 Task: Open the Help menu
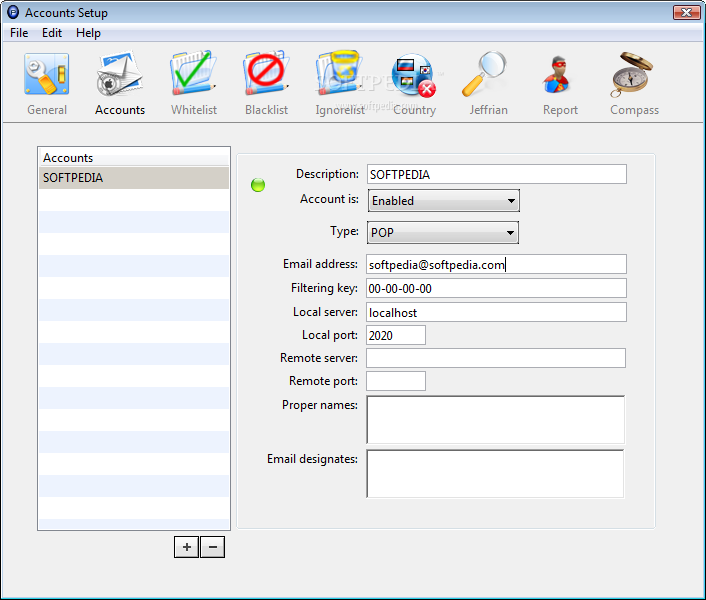click(x=88, y=33)
